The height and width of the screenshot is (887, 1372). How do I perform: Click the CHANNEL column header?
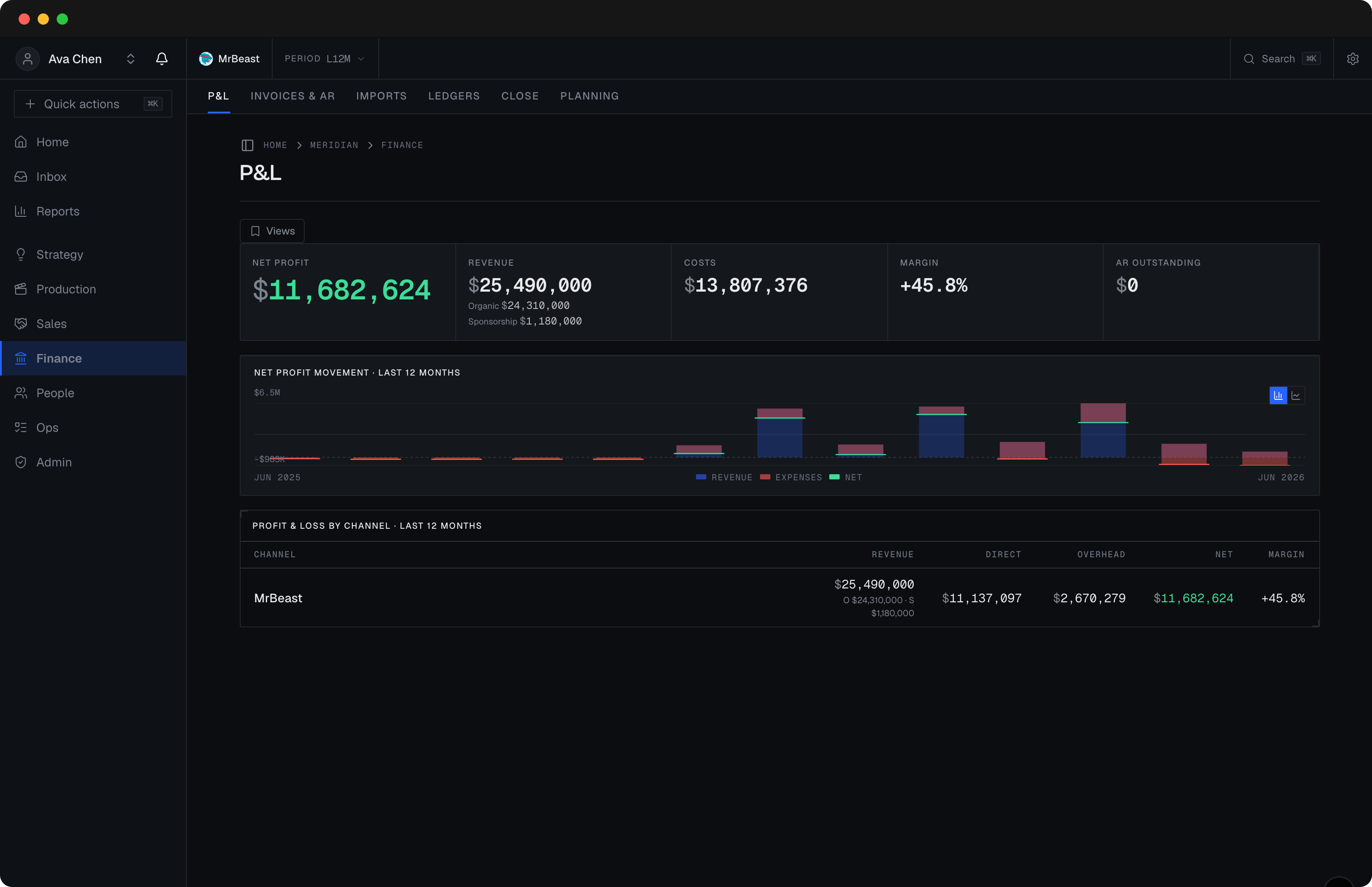pos(275,554)
